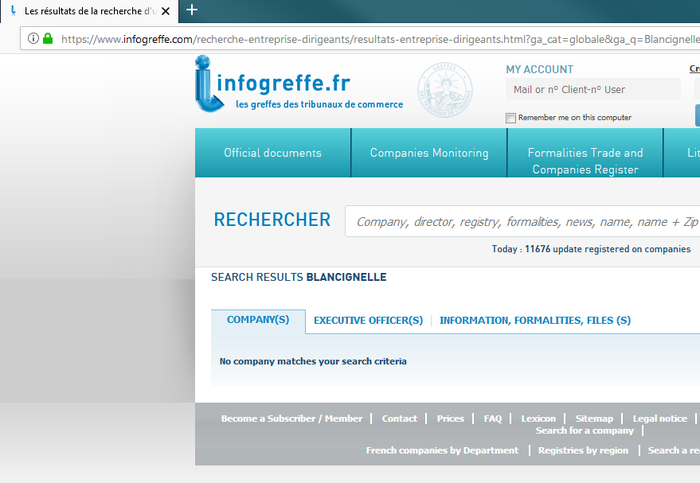Open the Contact footer link

pos(399,419)
